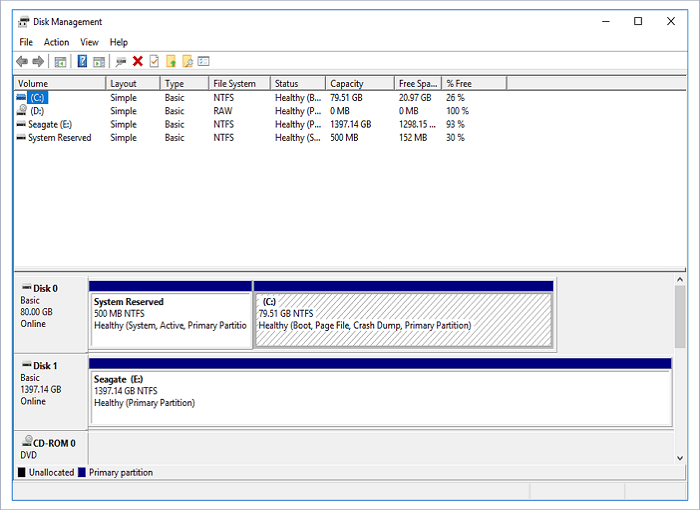Select the (C:) partition block on Disk 0

pos(403,320)
